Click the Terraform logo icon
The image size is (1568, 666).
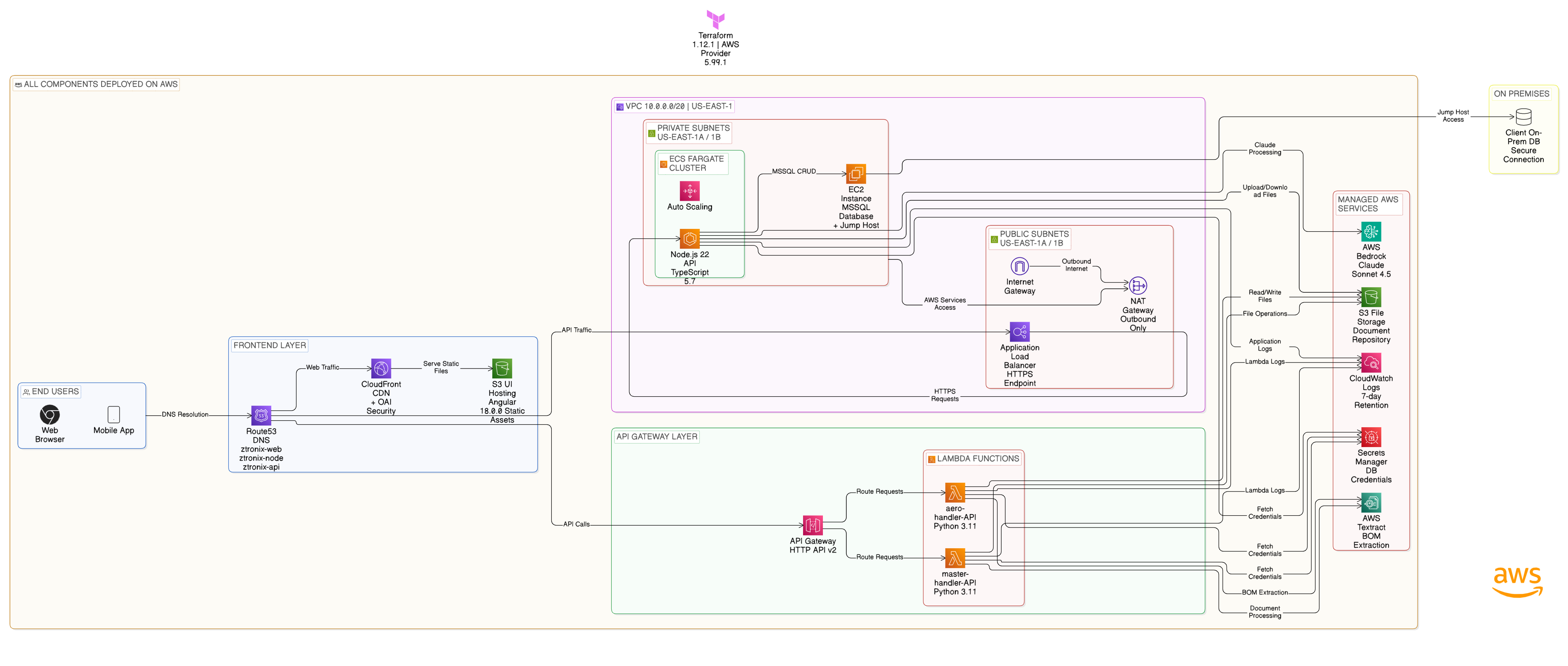click(x=715, y=19)
